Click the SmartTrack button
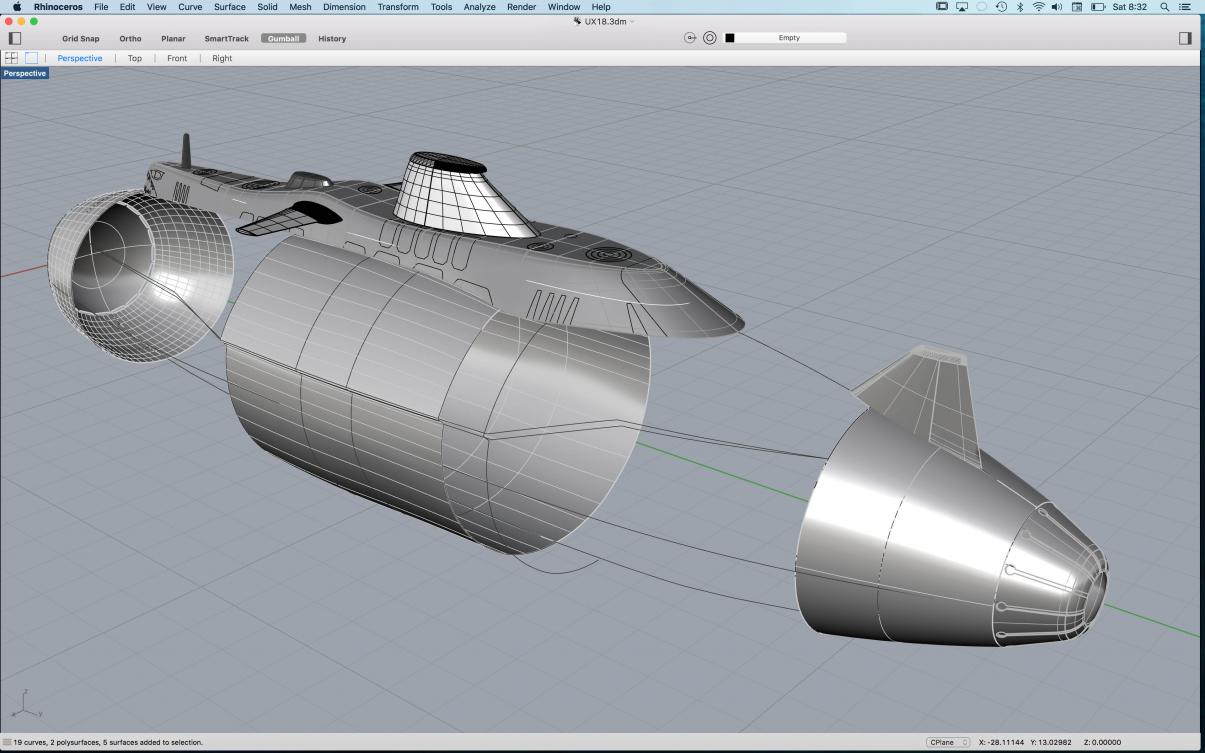Screen dimensions: 1205x753 [226, 39]
